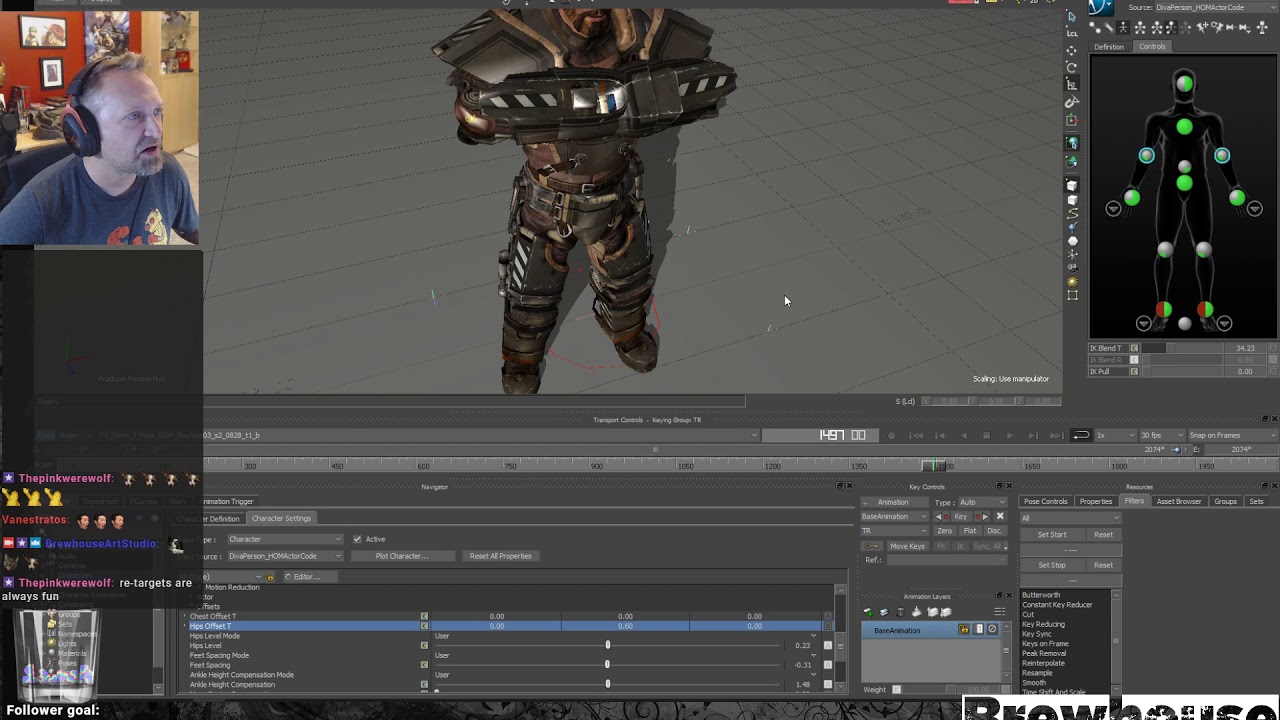Open the TR keying group dropdown

(894, 531)
